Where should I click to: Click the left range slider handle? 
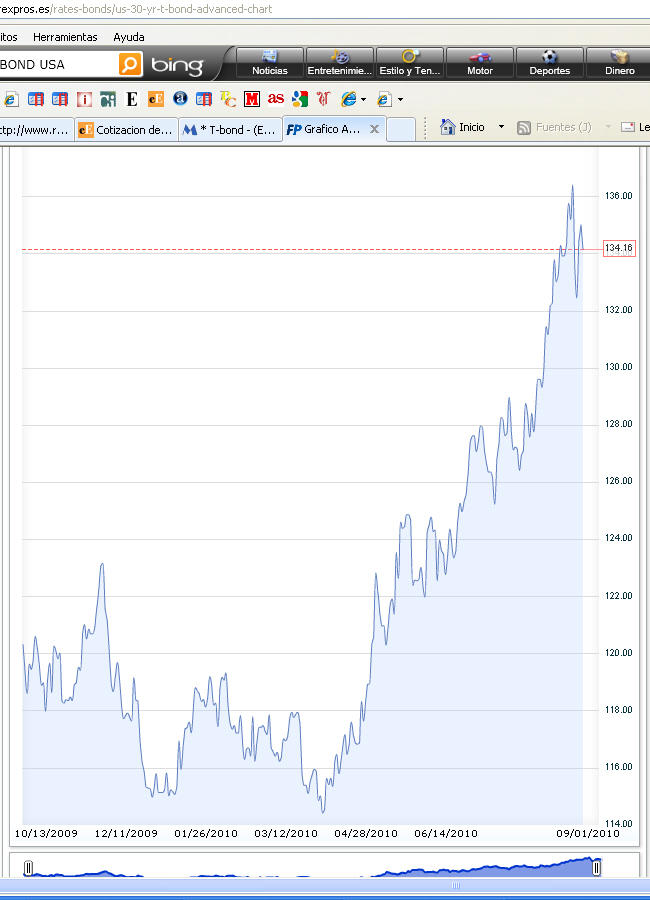28,868
